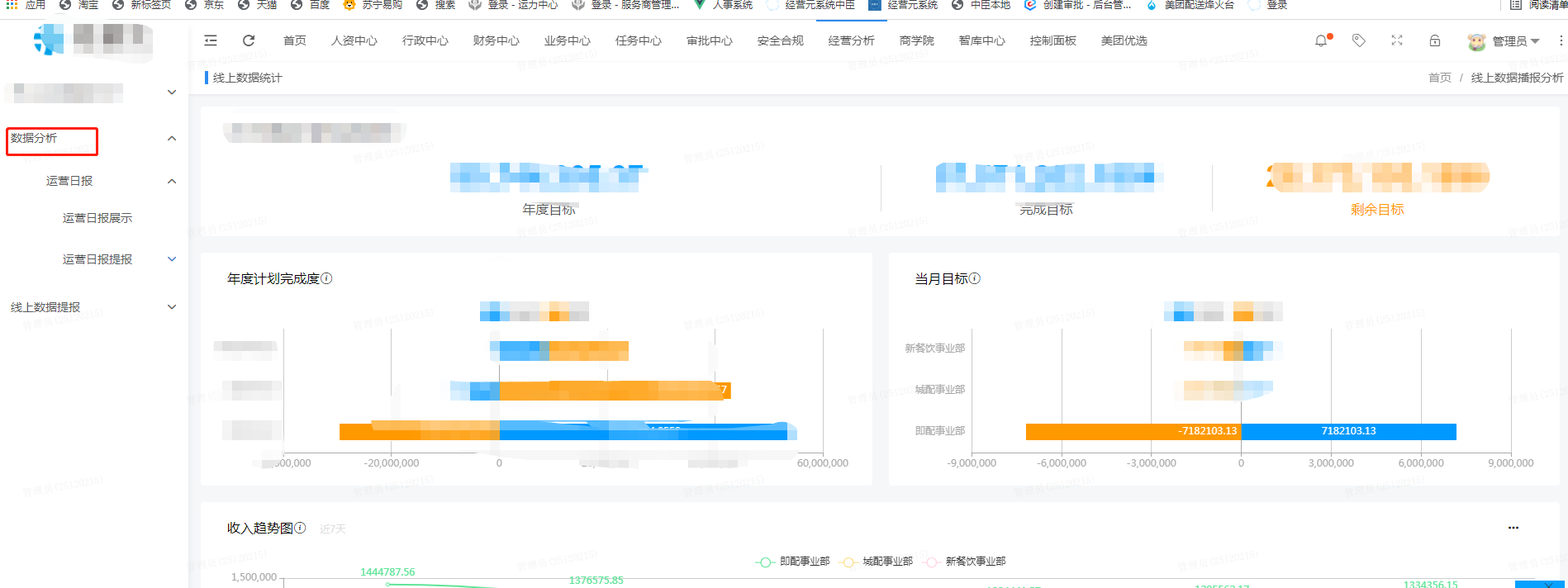Open 美团优选 in top navigation
1568x588 pixels.
tap(1124, 40)
